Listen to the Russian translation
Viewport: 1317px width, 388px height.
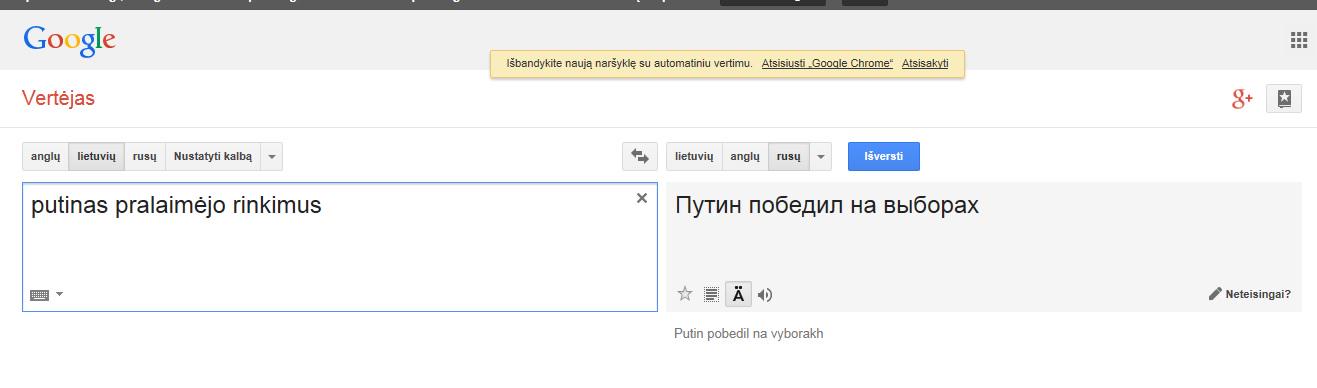point(766,294)
